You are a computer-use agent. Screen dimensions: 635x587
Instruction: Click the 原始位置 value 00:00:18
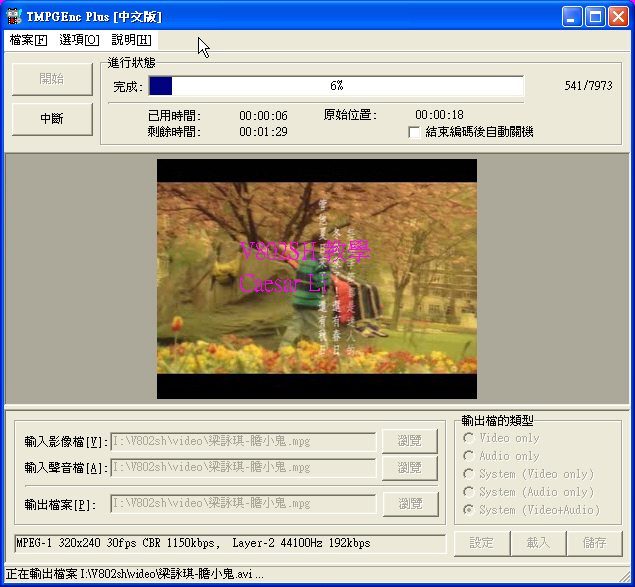pyautogui.click(x=439, y=115)
